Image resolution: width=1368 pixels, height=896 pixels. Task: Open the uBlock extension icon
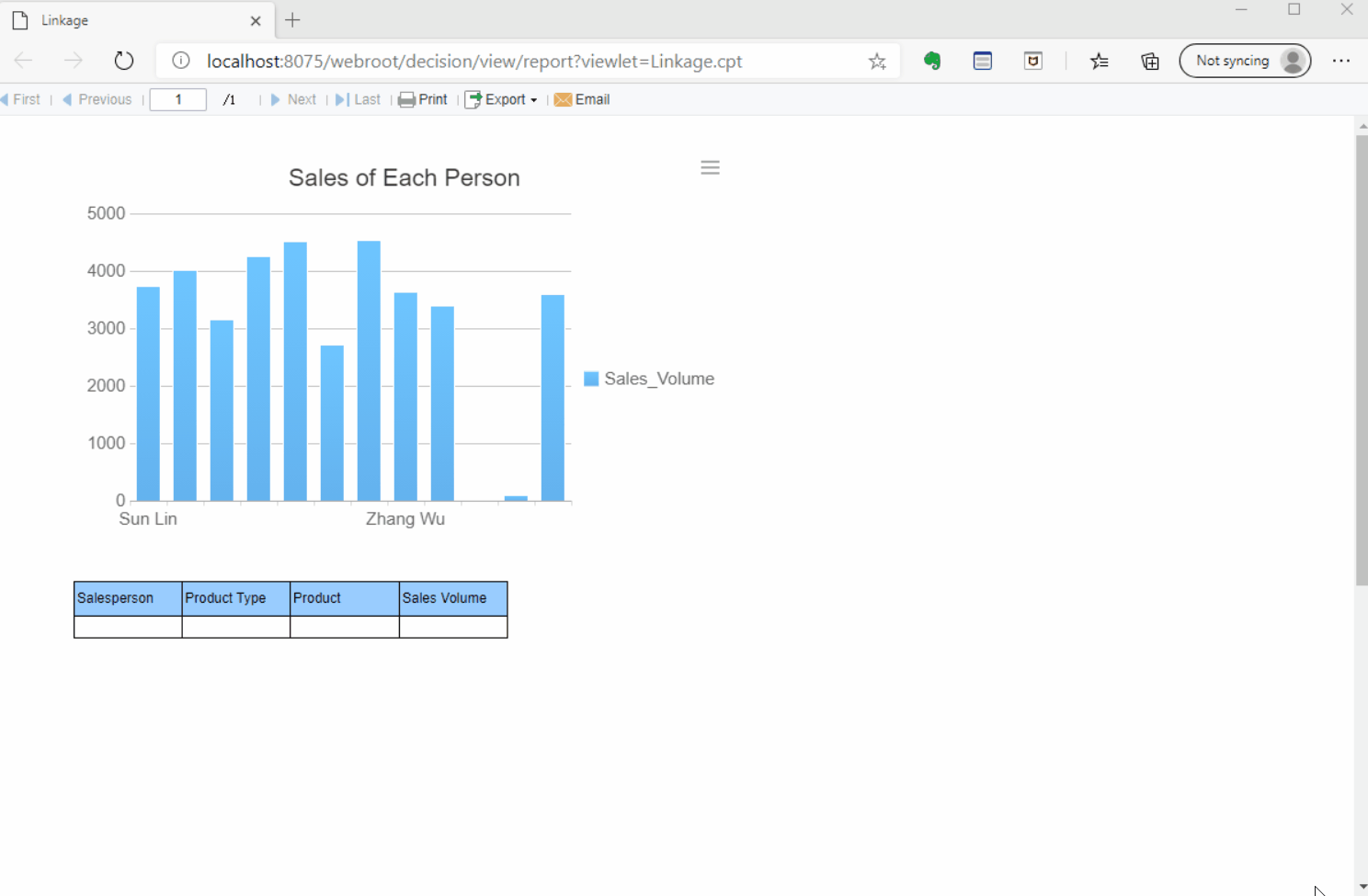tap(1032, 61)
